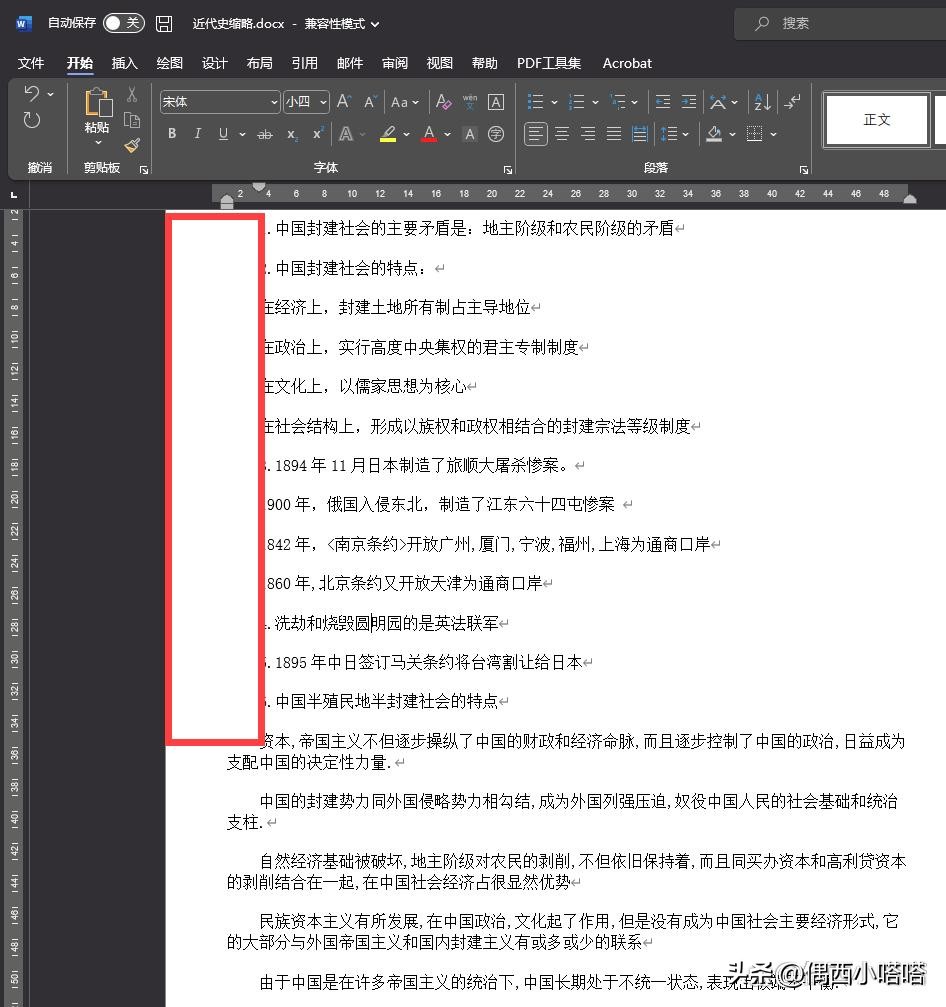
Task: Click the Copy icon
Action: 132,120
